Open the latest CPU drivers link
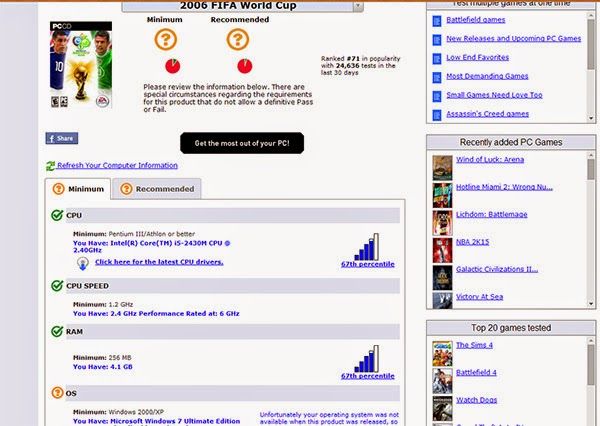 [159, 262]
